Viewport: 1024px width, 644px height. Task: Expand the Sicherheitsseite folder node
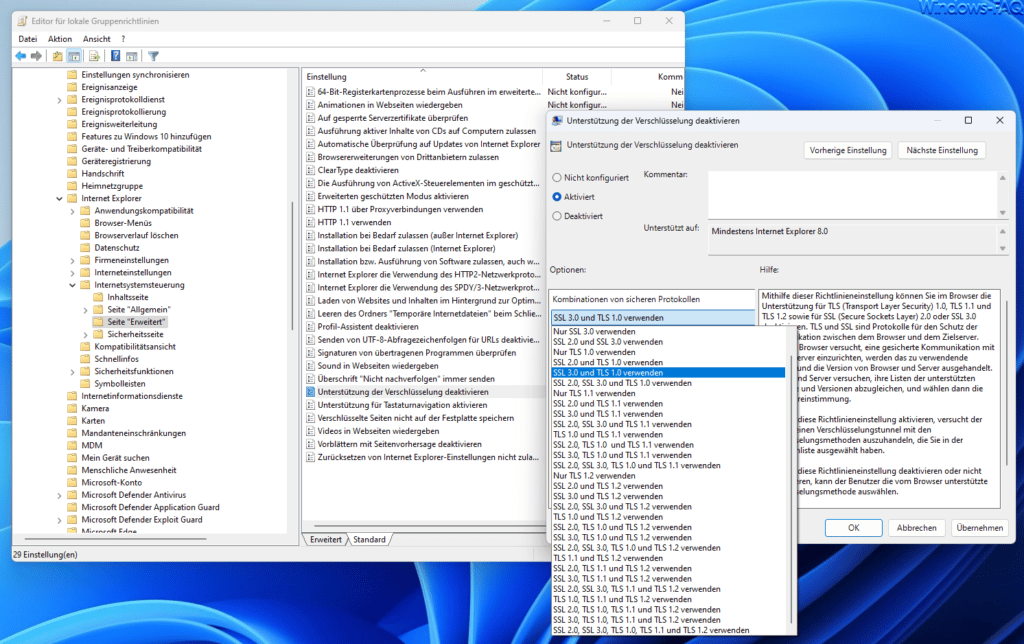[x=86, y=334]
